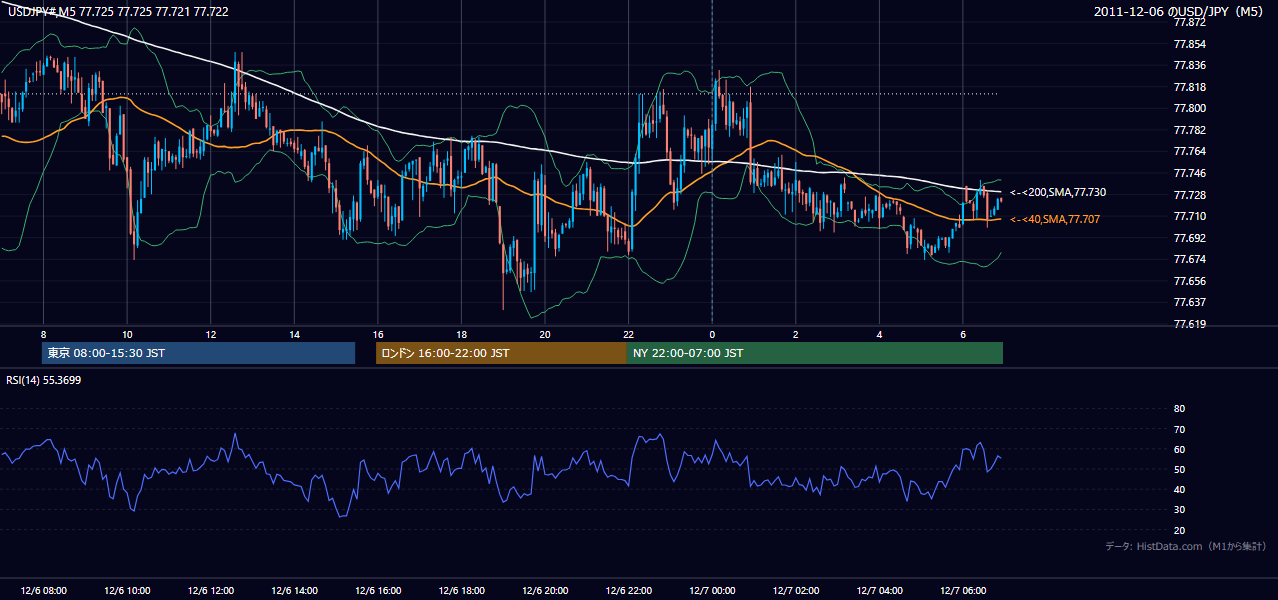Viewport: 1278px width, 600px height.
Task: Click the 77.710 price axis label
Action: [x=1192, y=216]
